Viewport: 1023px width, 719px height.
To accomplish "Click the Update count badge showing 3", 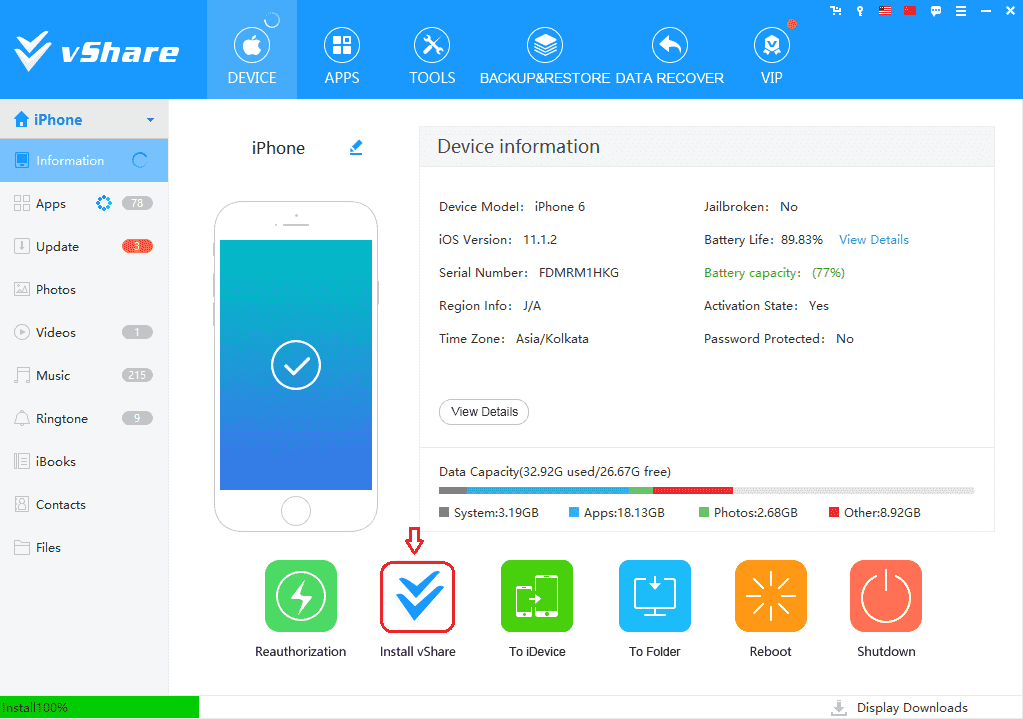I will [137, 246].
